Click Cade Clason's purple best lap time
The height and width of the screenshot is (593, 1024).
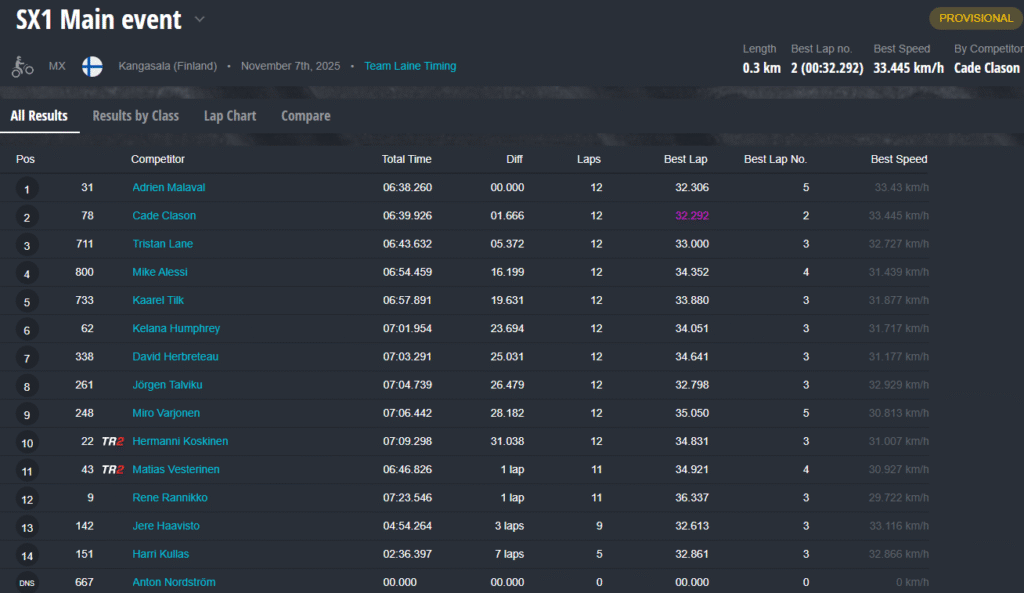pos(691,215)
